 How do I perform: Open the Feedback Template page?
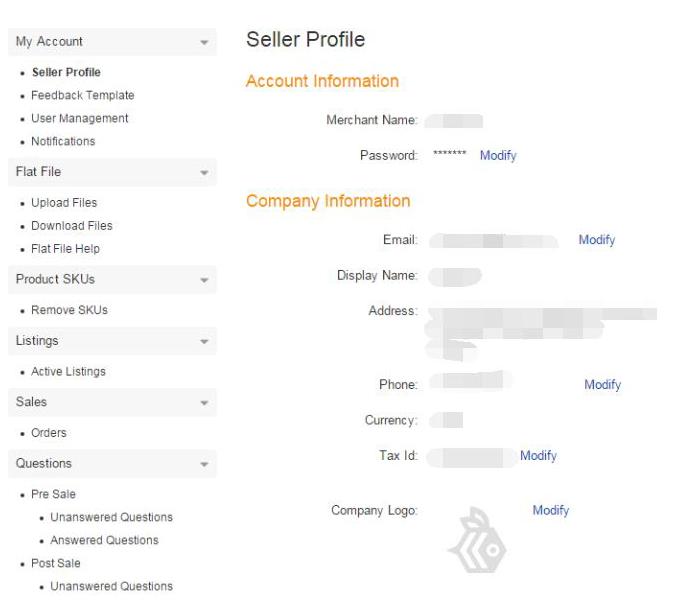coord(82,95)
